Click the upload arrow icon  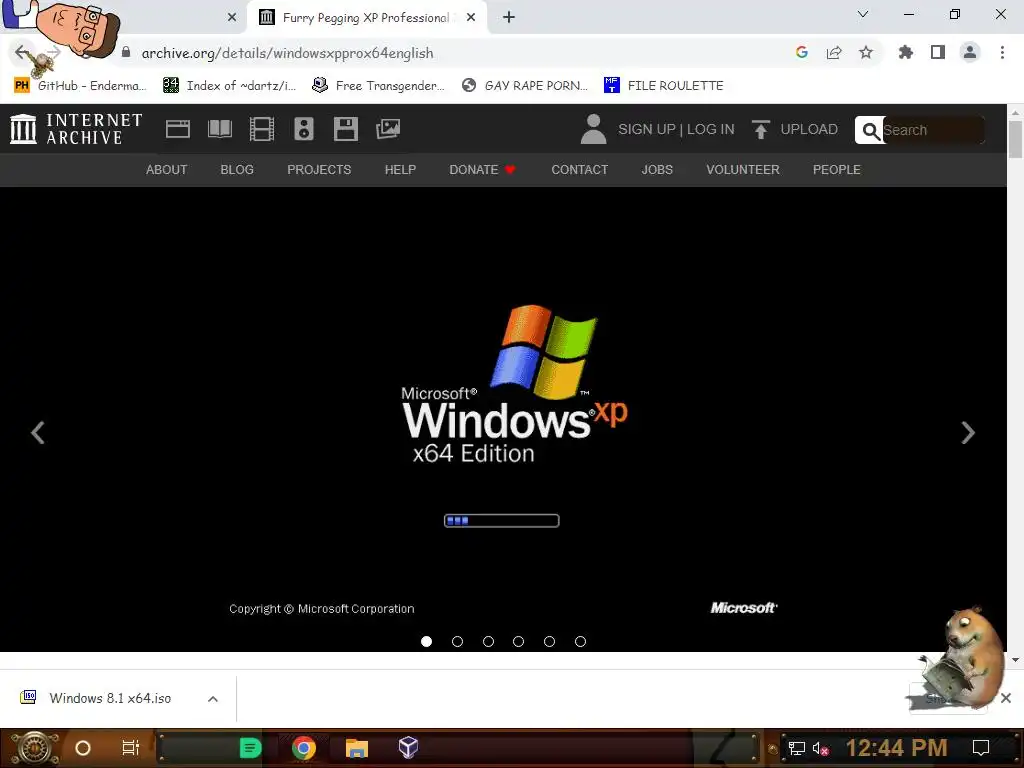click(760, 129)
